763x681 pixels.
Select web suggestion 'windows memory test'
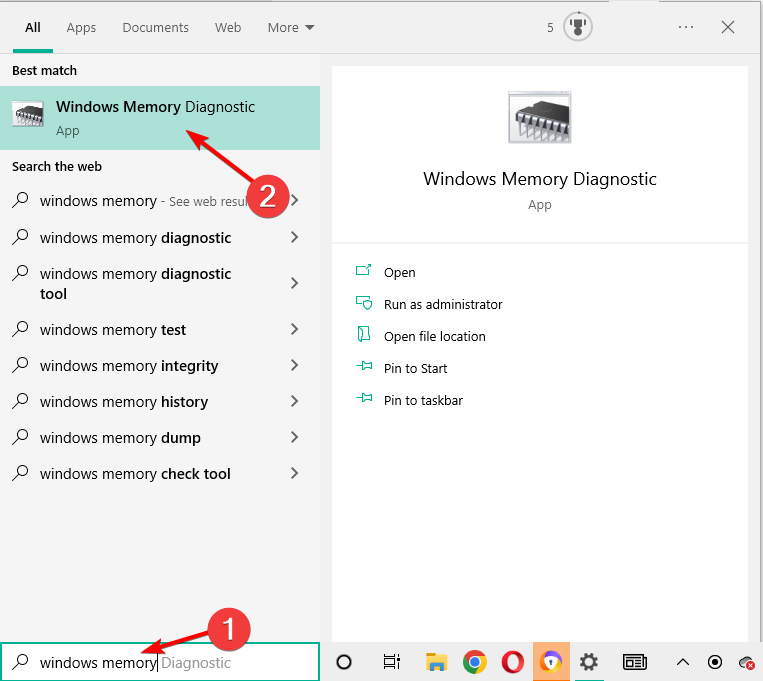[113, 330]
